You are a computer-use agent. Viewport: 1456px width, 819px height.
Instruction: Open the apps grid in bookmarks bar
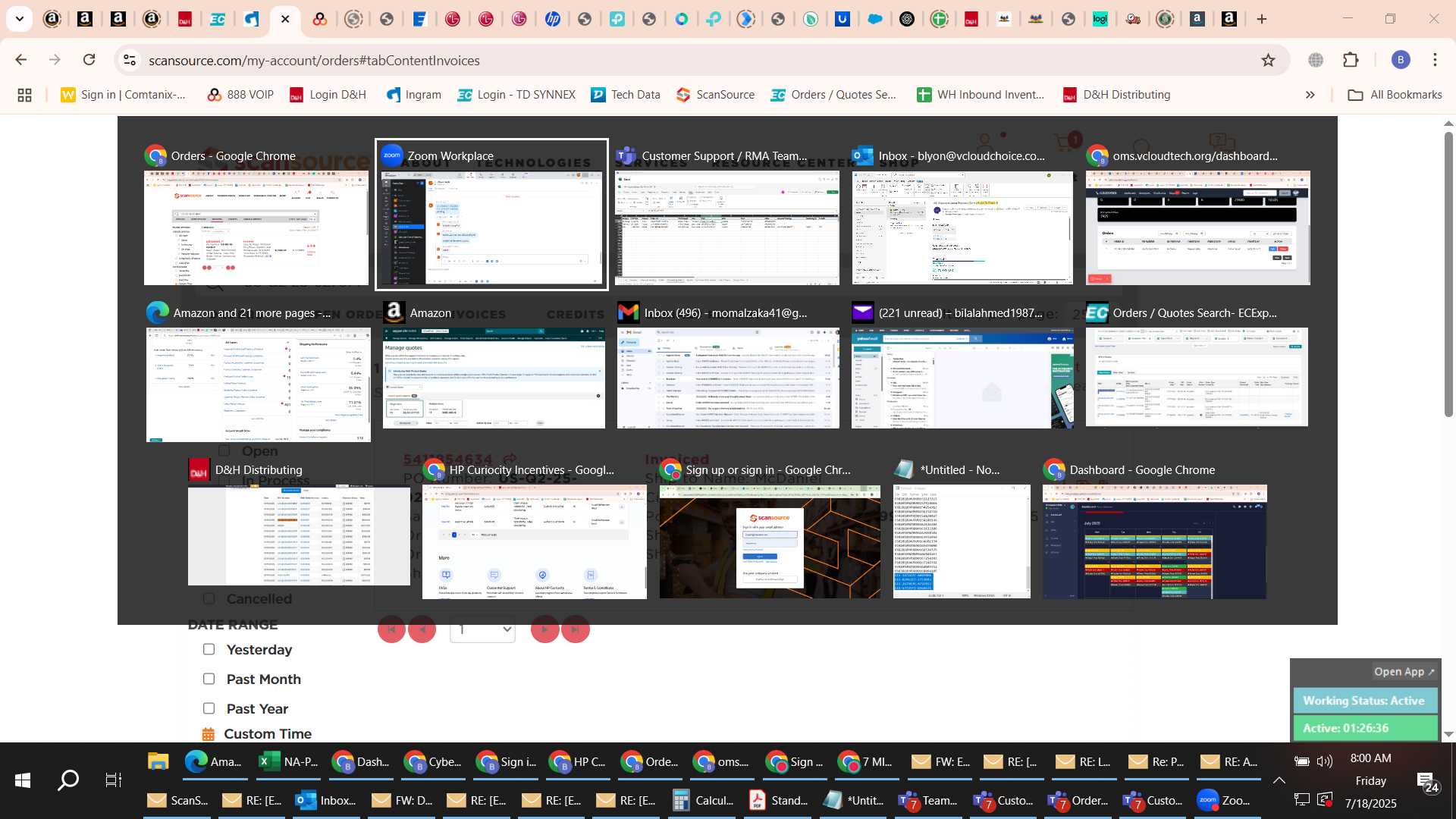(x=24, y=95)
